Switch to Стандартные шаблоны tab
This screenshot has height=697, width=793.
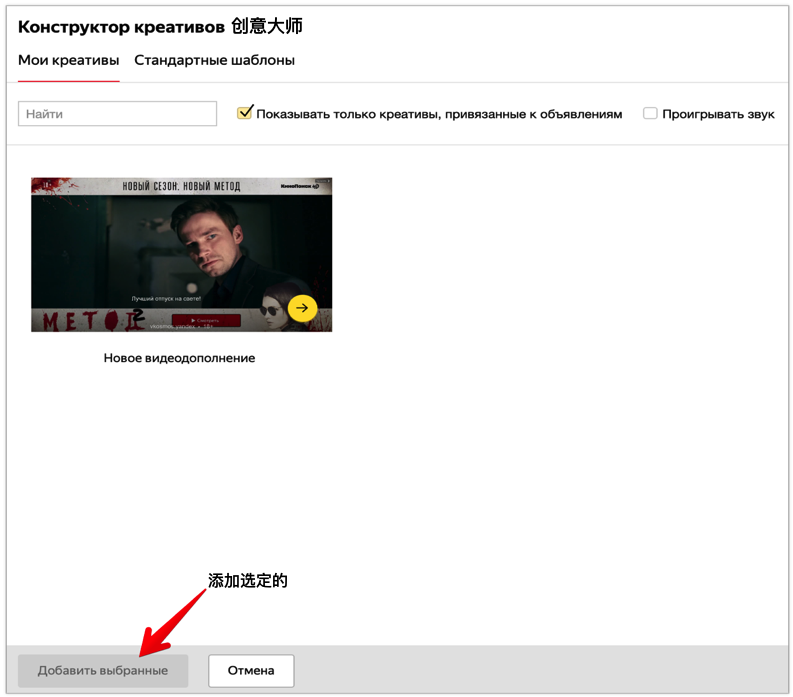(214, 60)
